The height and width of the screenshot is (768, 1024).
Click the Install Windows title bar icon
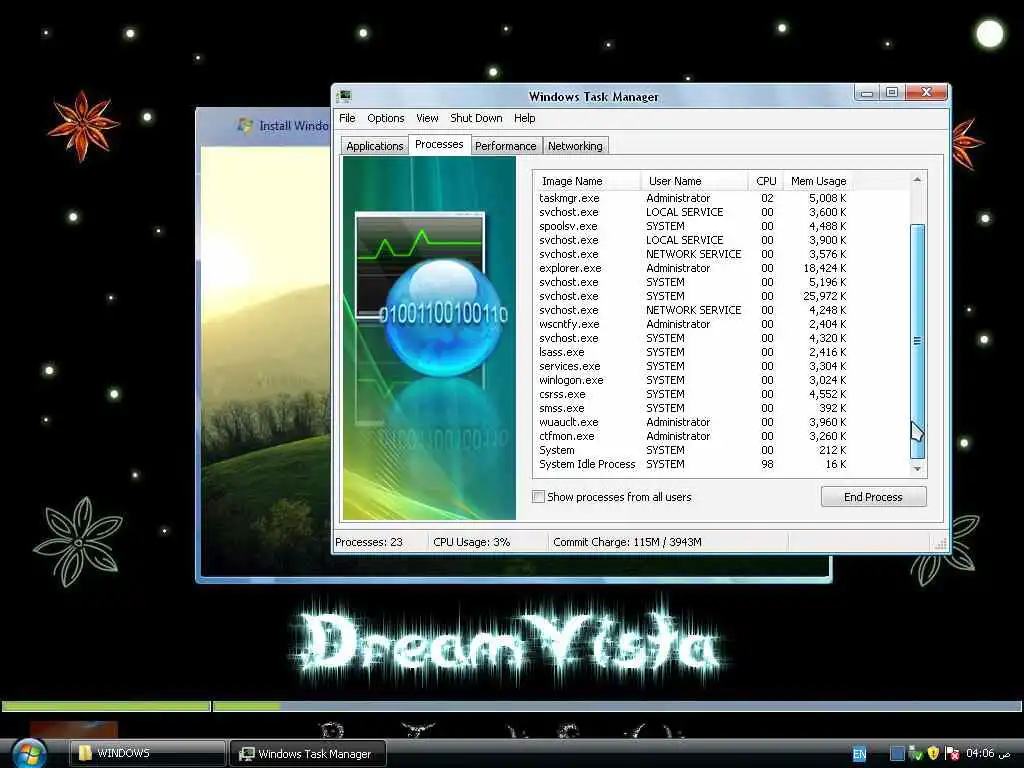[x=246, y=125]
